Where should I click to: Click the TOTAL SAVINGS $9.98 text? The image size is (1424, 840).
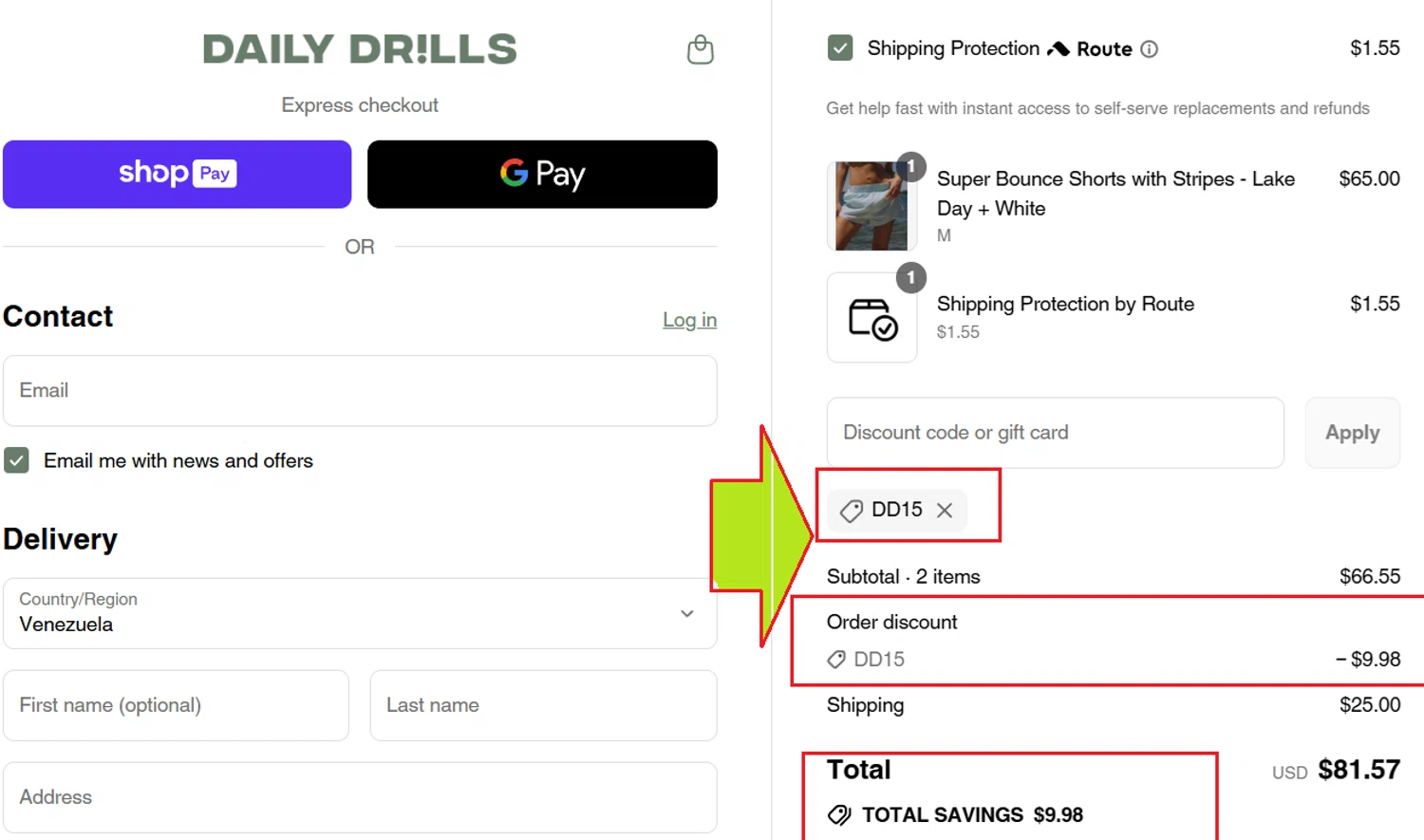click(x=972, y=814)
